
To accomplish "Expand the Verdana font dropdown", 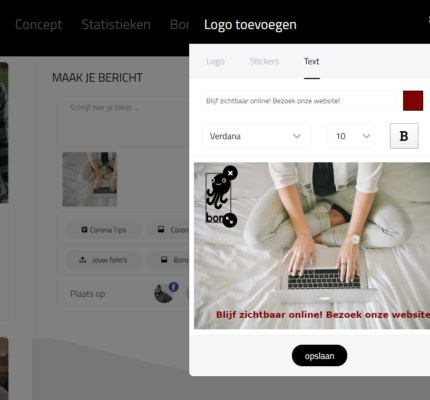I will pos(256,136).
